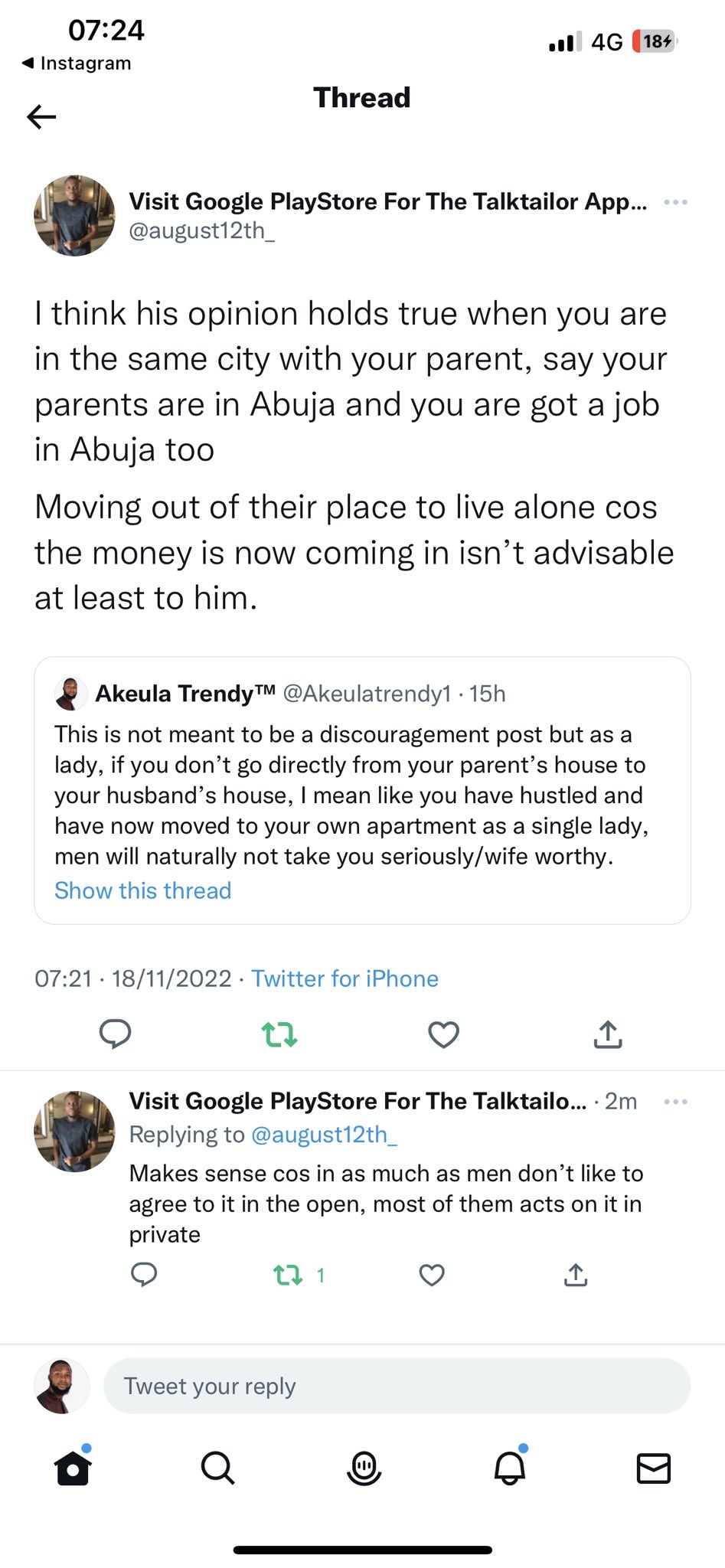Open 'Show this thread' link
The height and width of the screenshot is (1568, 725).
(x=142, y=890)
